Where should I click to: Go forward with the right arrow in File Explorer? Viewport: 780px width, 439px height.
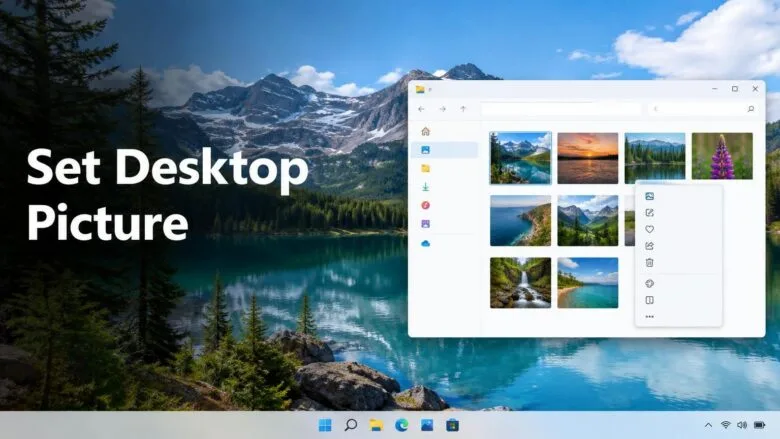click(442, 109)
